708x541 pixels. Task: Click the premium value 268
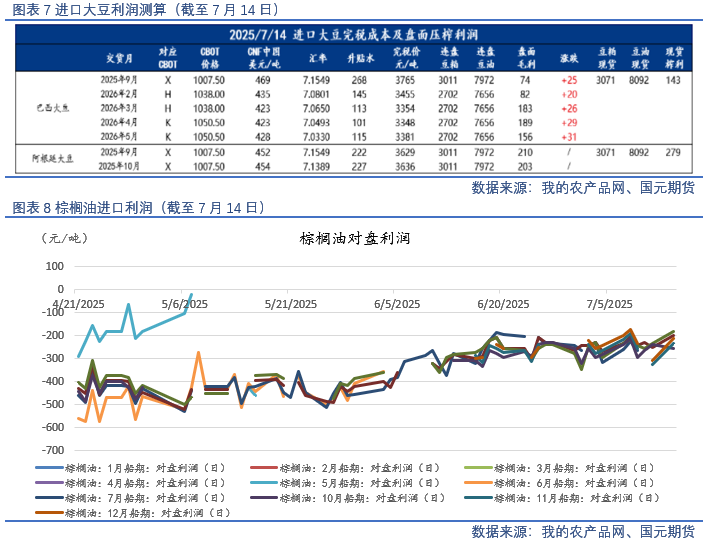pyautogui.click(x=359, y=80)
